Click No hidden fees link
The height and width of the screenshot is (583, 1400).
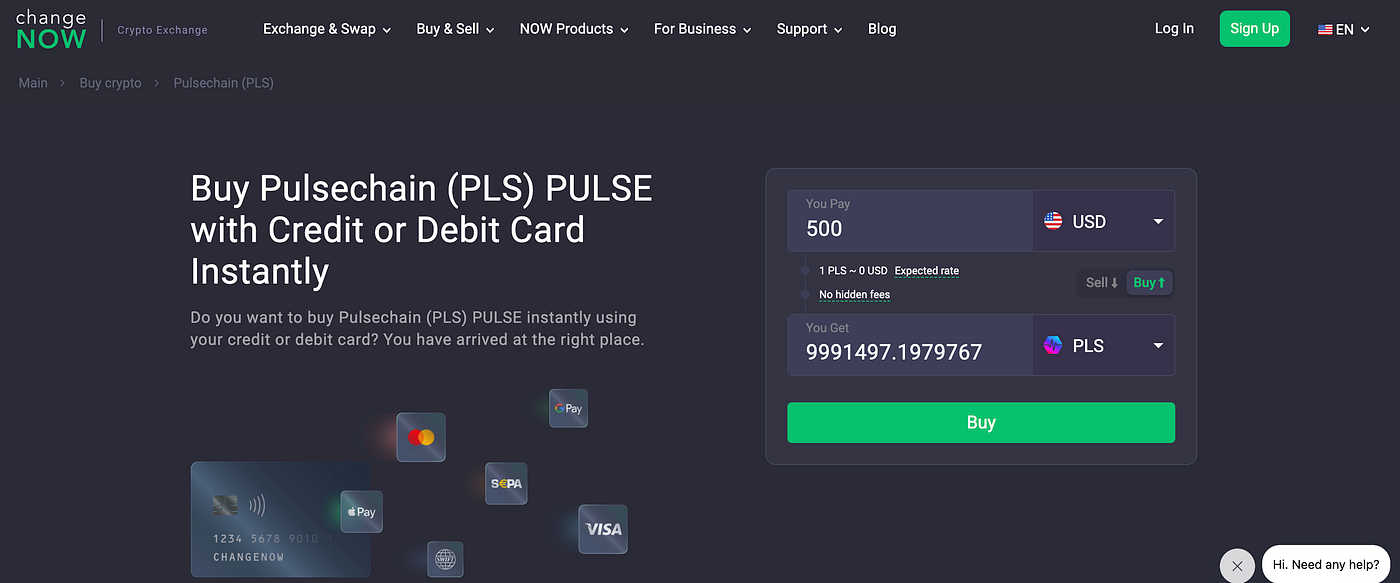click(854, 295)
